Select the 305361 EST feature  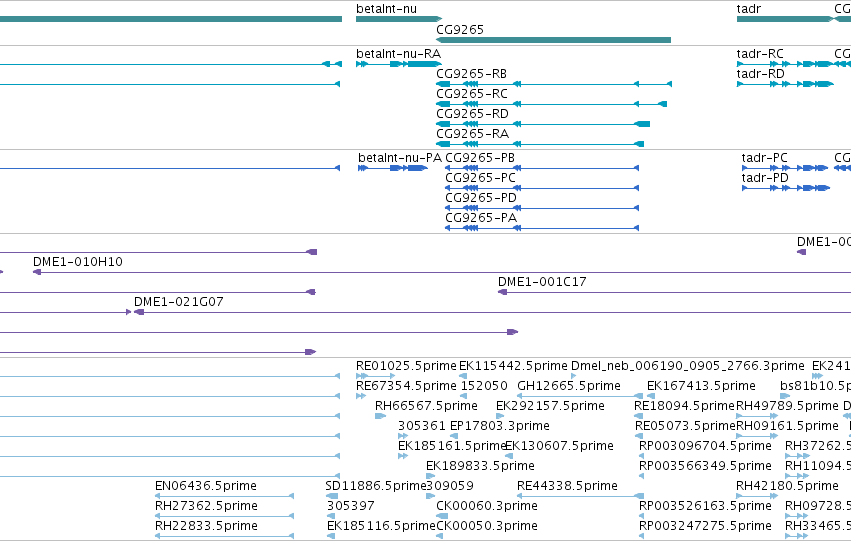point(403,436)
